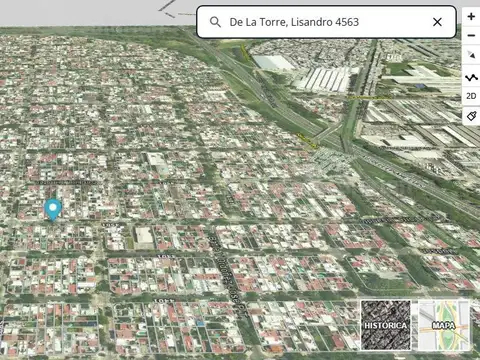This screenshot has height=360, width=480.
Task: Zoom out with the minus button
Action: [x=471, y=35]
